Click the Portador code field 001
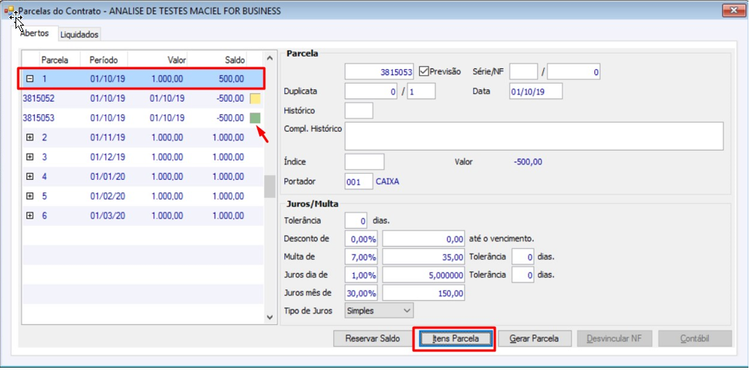The image size is (750, 370). coord(358,182)
